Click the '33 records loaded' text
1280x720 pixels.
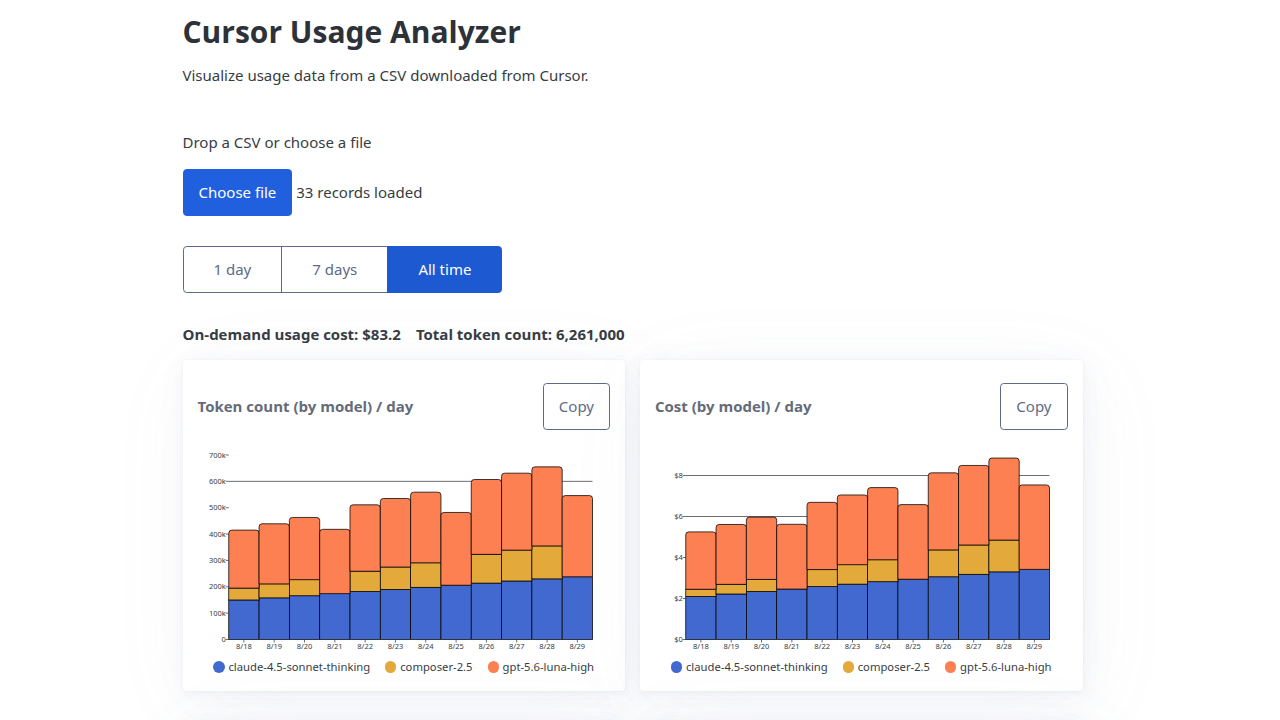pos(359,193)
